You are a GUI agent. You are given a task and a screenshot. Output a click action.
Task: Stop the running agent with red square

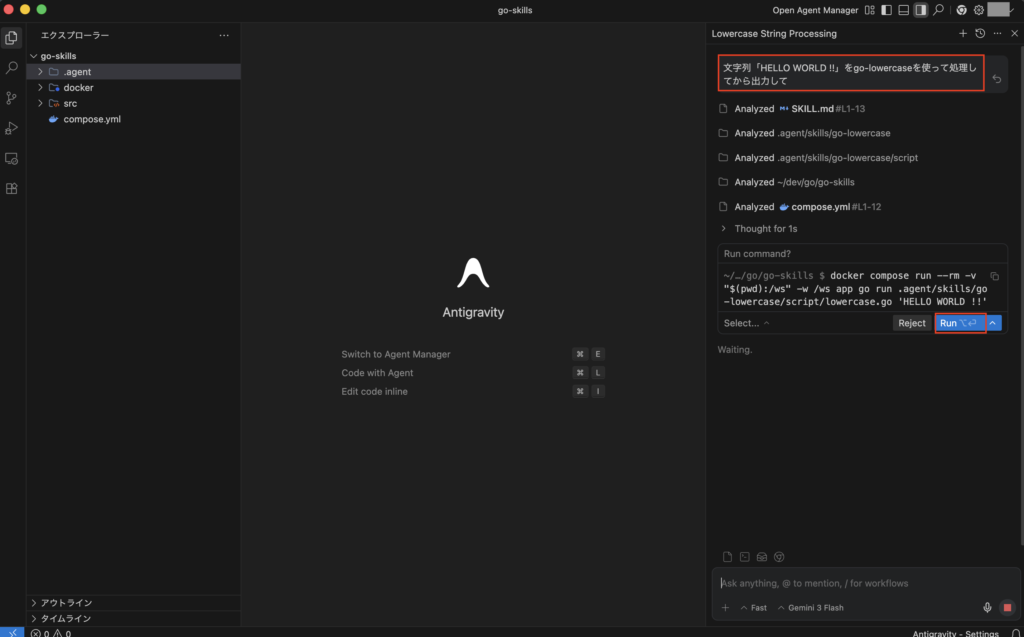click(x=1007, y=607)
